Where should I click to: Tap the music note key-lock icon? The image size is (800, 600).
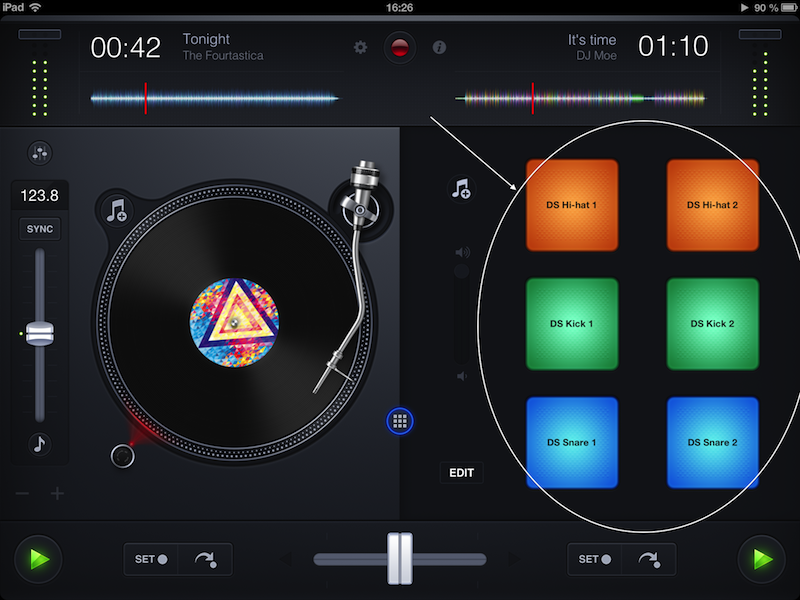coord(41,445)
